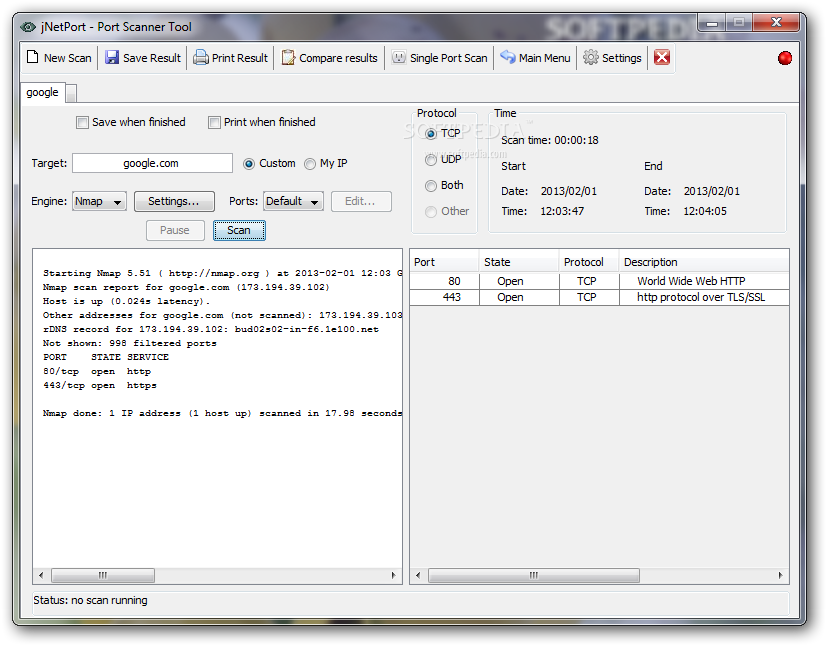Select the My IP radio button
This screenshot has width=827, height=646.
point(310,164)
